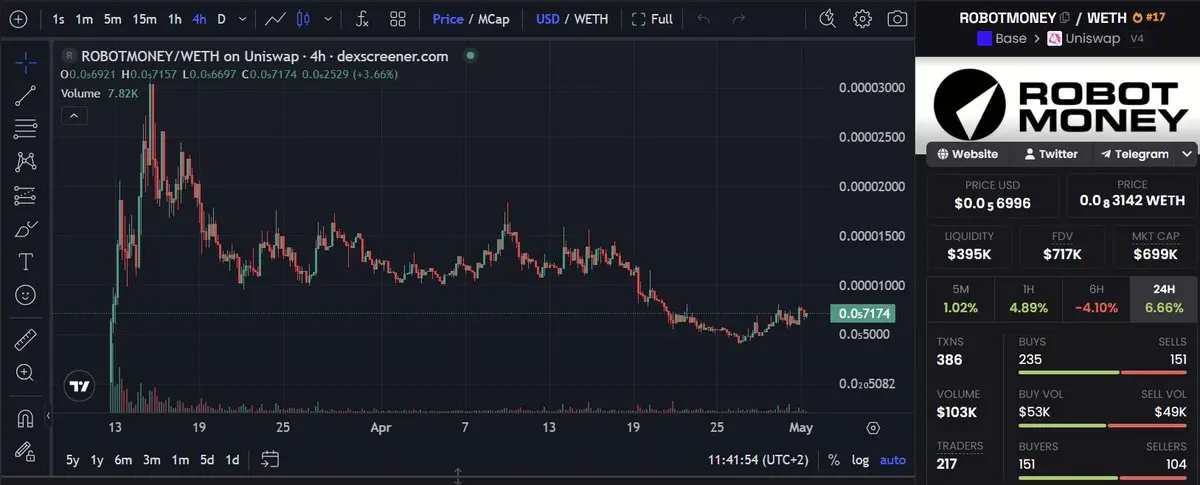Viewport: 1200px width, 485px height.
Task: Select the 15m timeframe
Action: pos(145,18)
